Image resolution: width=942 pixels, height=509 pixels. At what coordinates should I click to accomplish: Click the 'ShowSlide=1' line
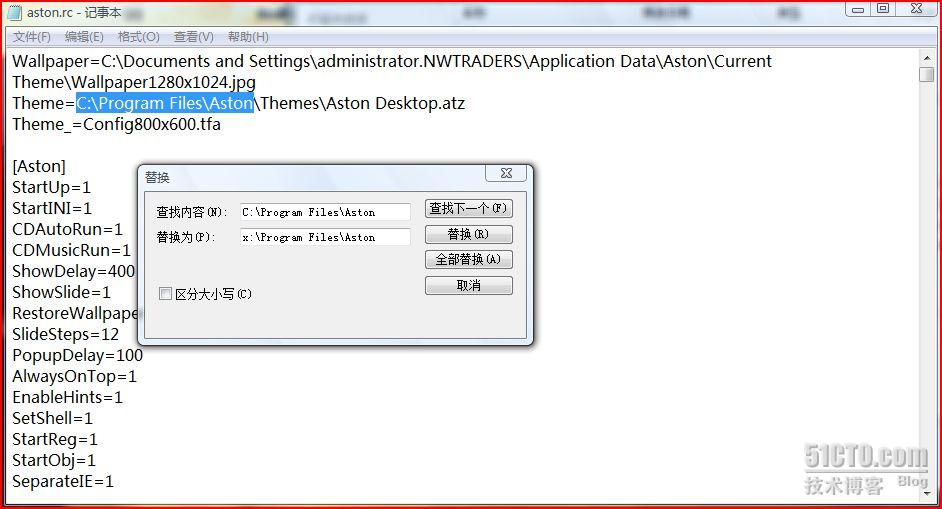tap(61, 293)
